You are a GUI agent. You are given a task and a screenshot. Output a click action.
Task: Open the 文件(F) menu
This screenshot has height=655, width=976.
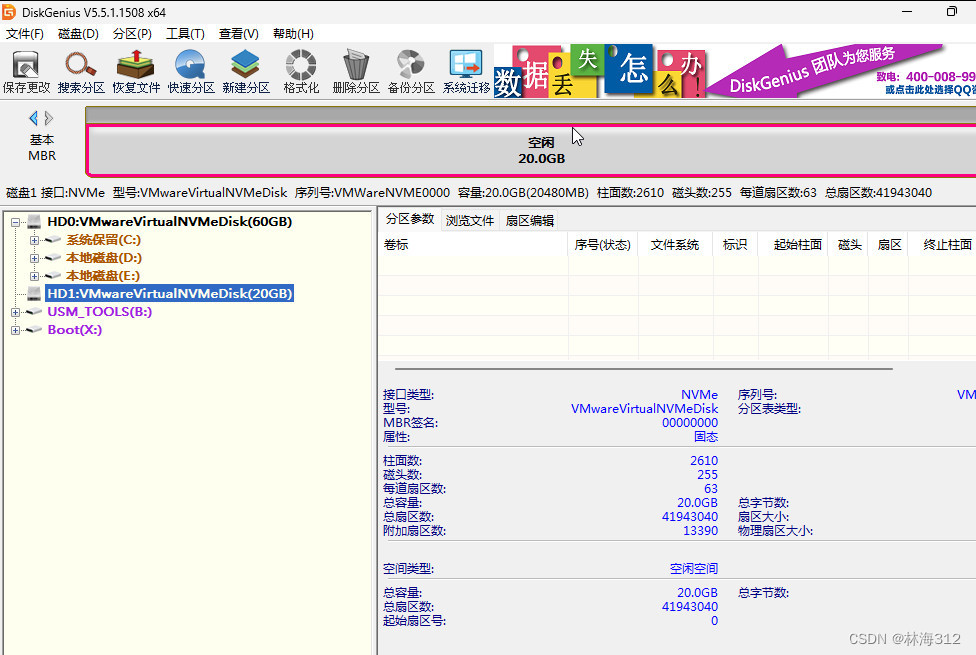tap(25, 34)
